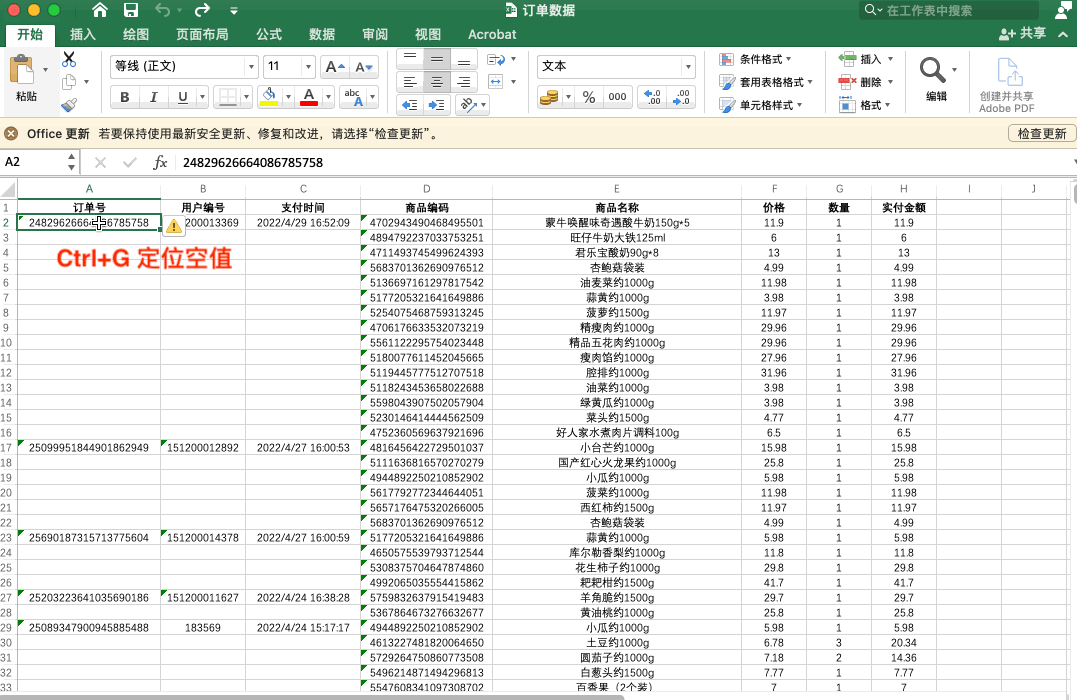Expand the number format combo box
1077x700 pixels.
687,67
